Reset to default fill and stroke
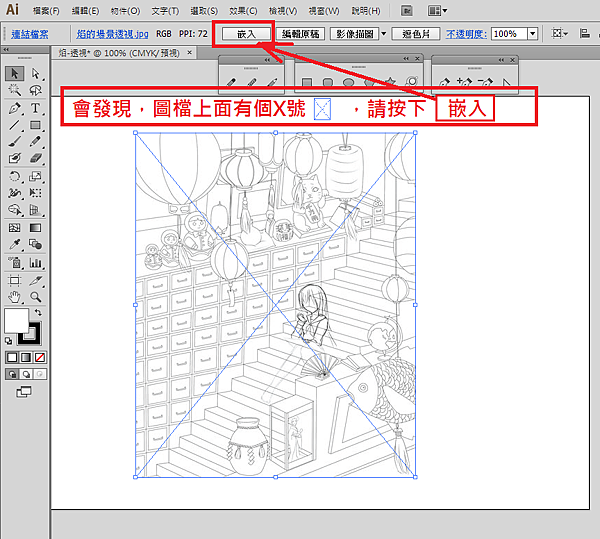 coord(8,340)
